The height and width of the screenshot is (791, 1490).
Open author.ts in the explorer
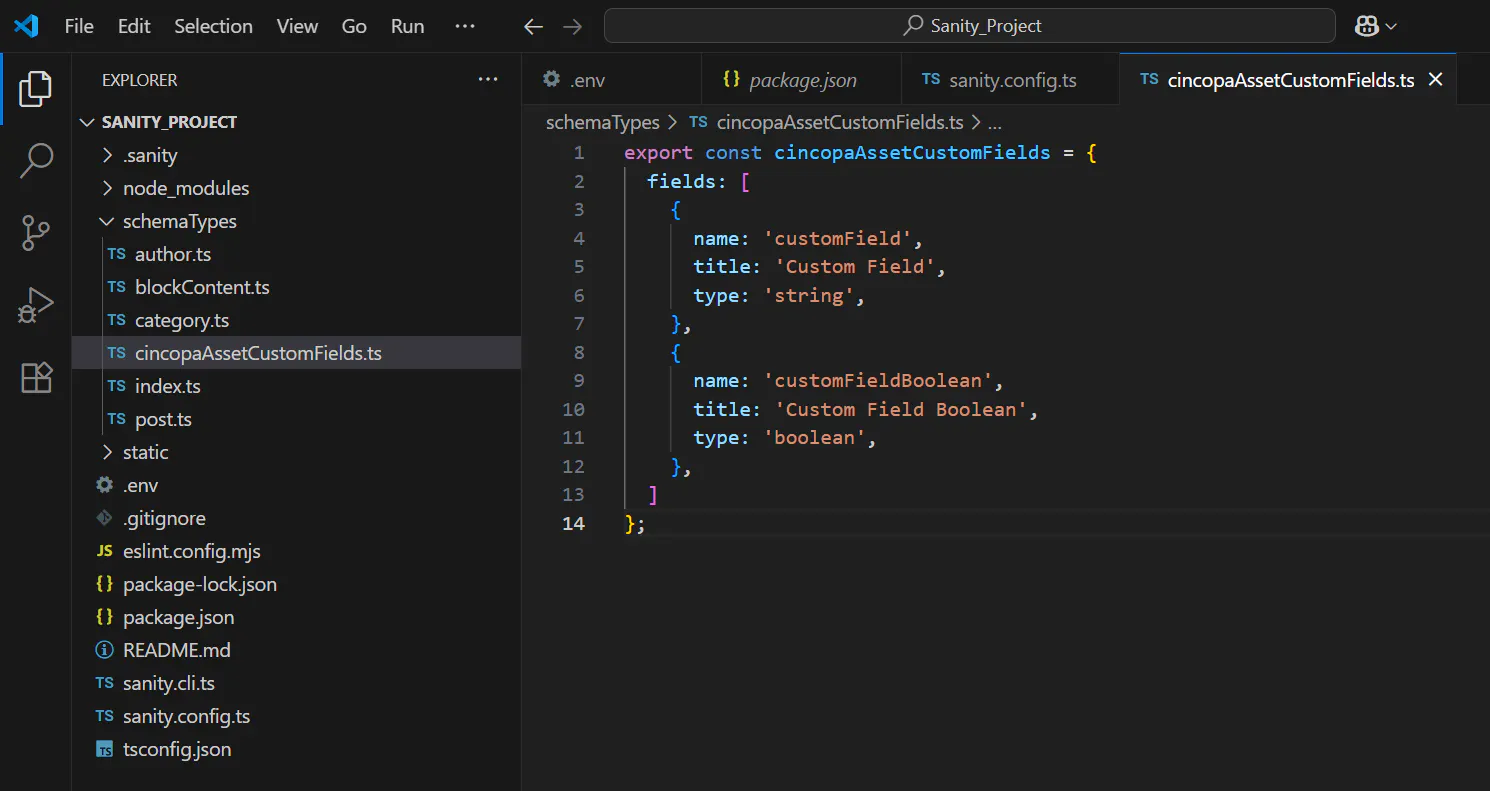297,254
